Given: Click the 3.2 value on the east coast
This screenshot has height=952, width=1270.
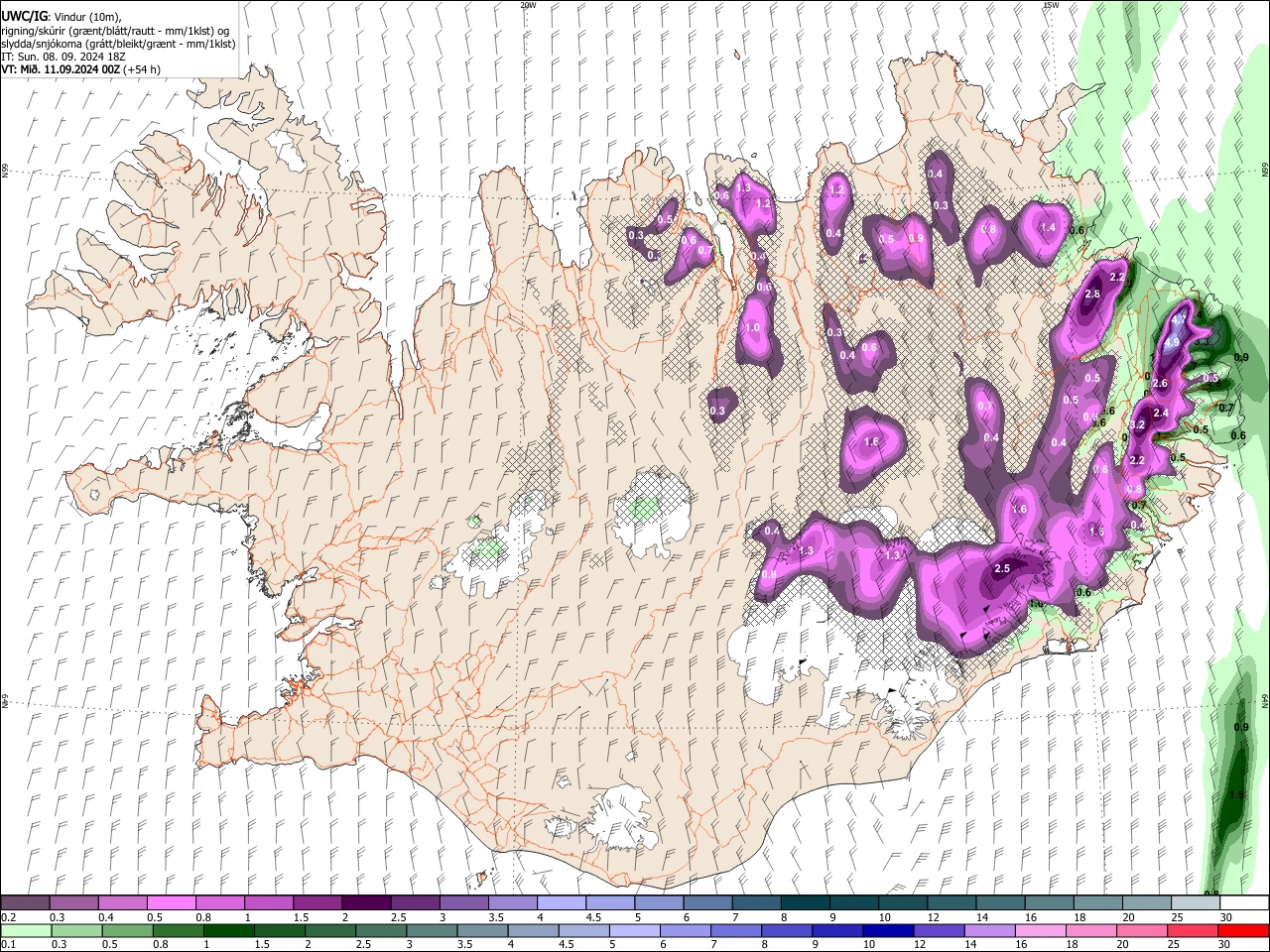Looking at the screenshot, I should (x=1138, y=424).
